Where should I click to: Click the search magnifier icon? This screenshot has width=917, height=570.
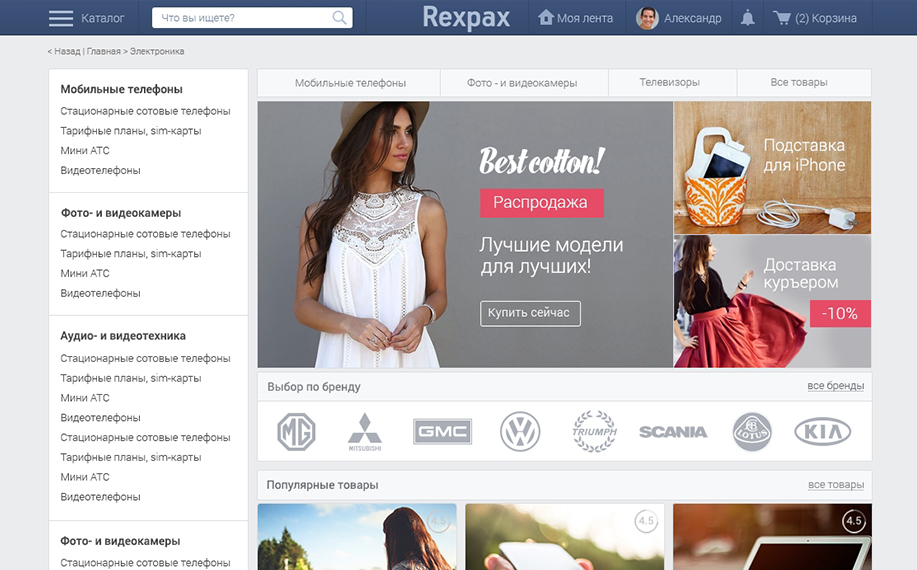(339, 18)
